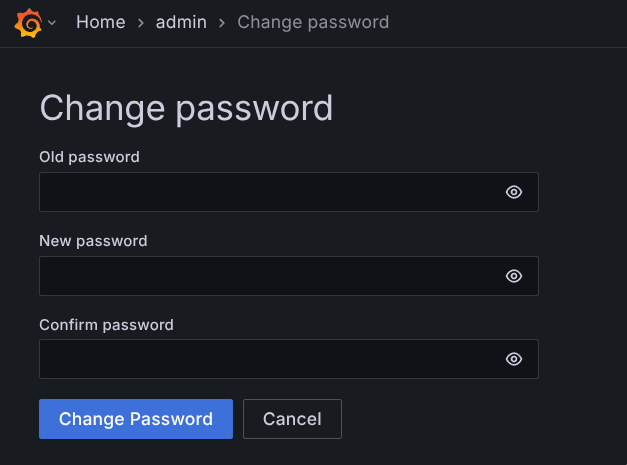Click the breadcrumb arrow after admin

coord(221,22)
